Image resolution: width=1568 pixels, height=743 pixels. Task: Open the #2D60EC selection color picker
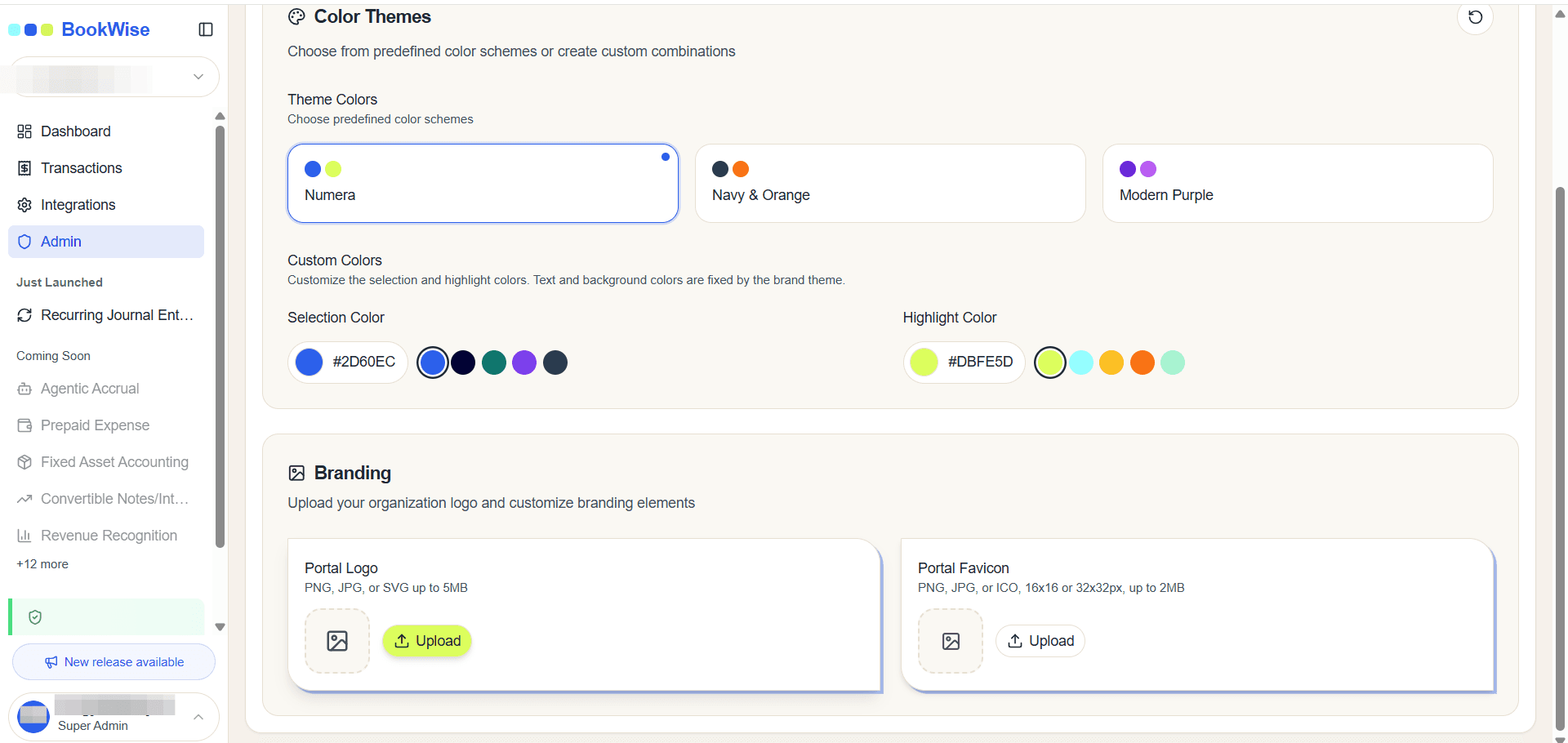pyautogui.click(x=348, y=362)
